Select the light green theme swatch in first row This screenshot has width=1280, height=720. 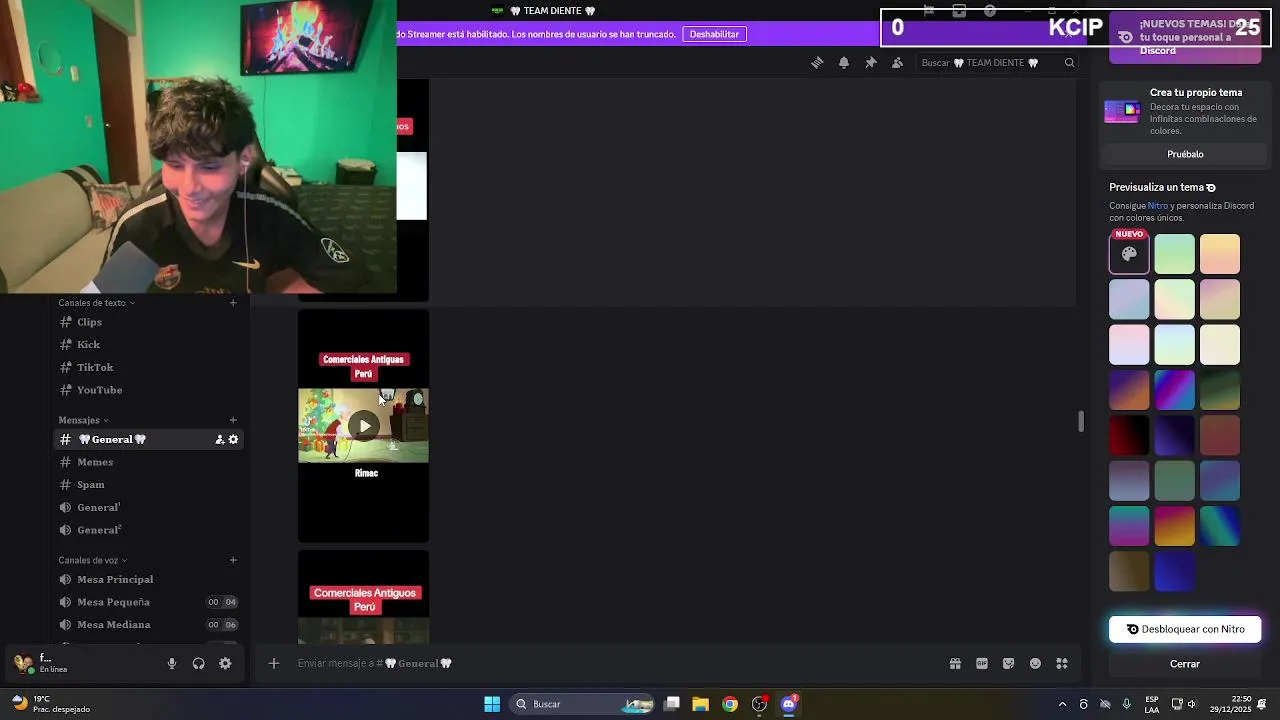1175,254
